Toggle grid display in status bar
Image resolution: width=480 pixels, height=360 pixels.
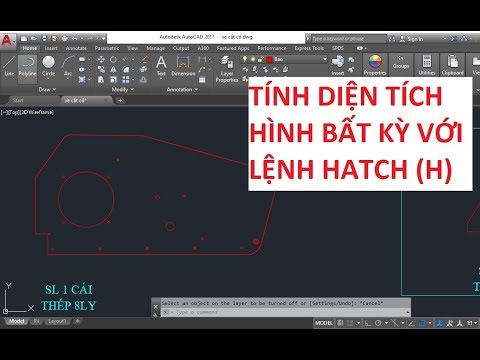340,323
